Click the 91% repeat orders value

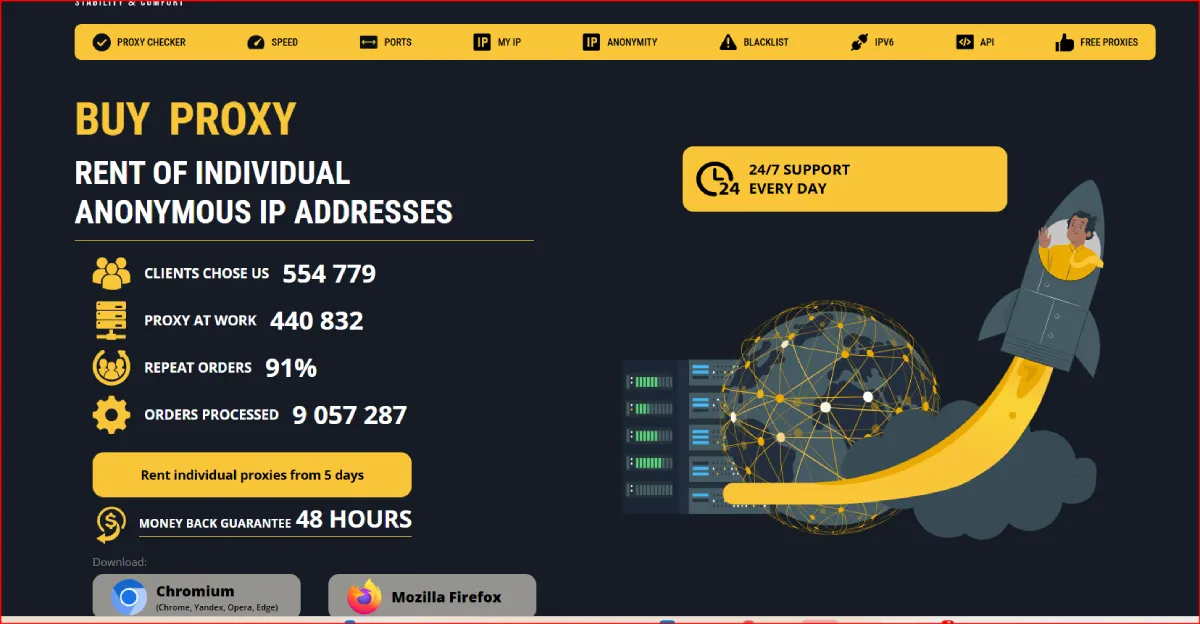(291, 368)
